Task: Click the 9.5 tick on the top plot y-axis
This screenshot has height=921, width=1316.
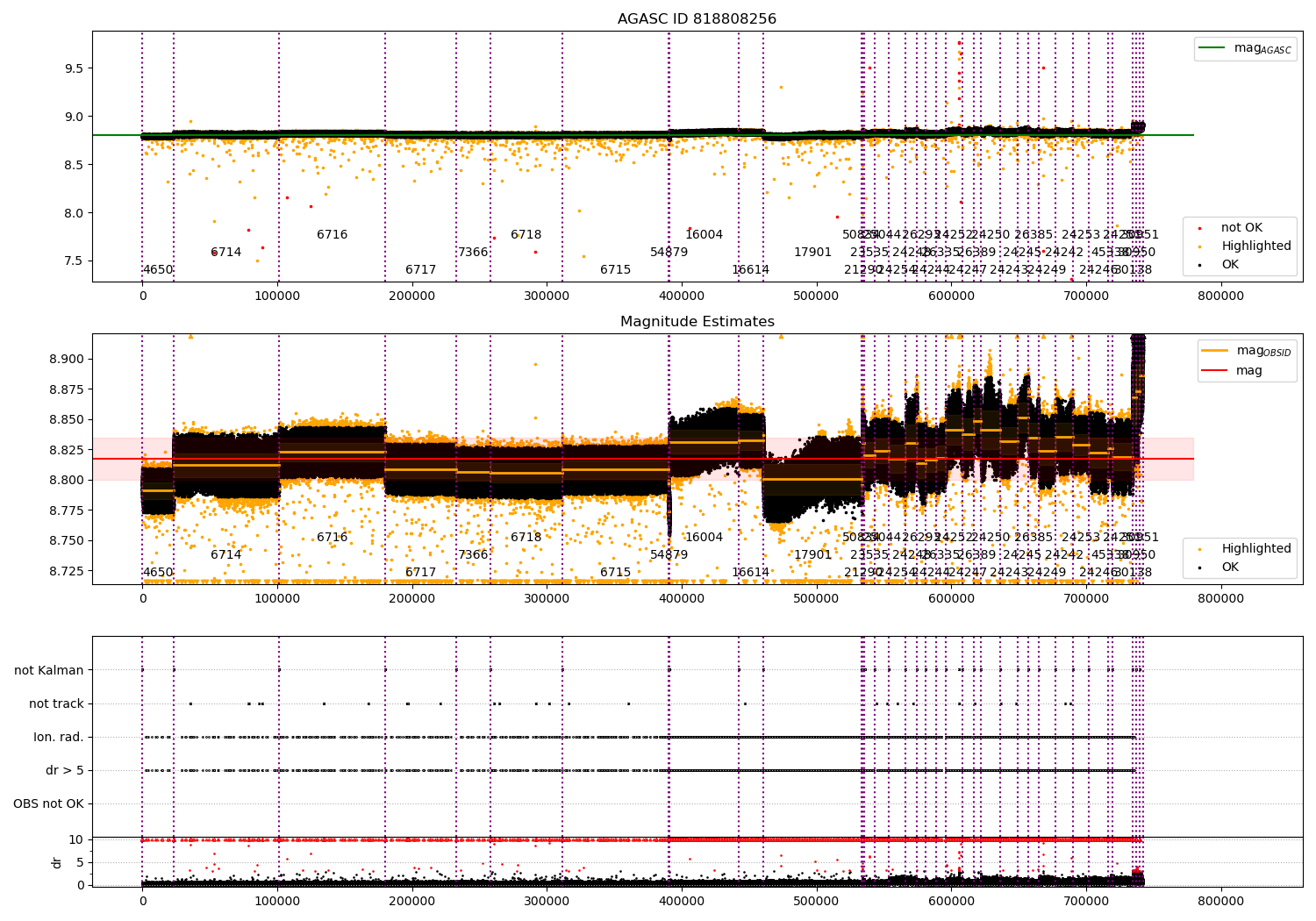Action: pyautogui.click(x=74, y=68)
